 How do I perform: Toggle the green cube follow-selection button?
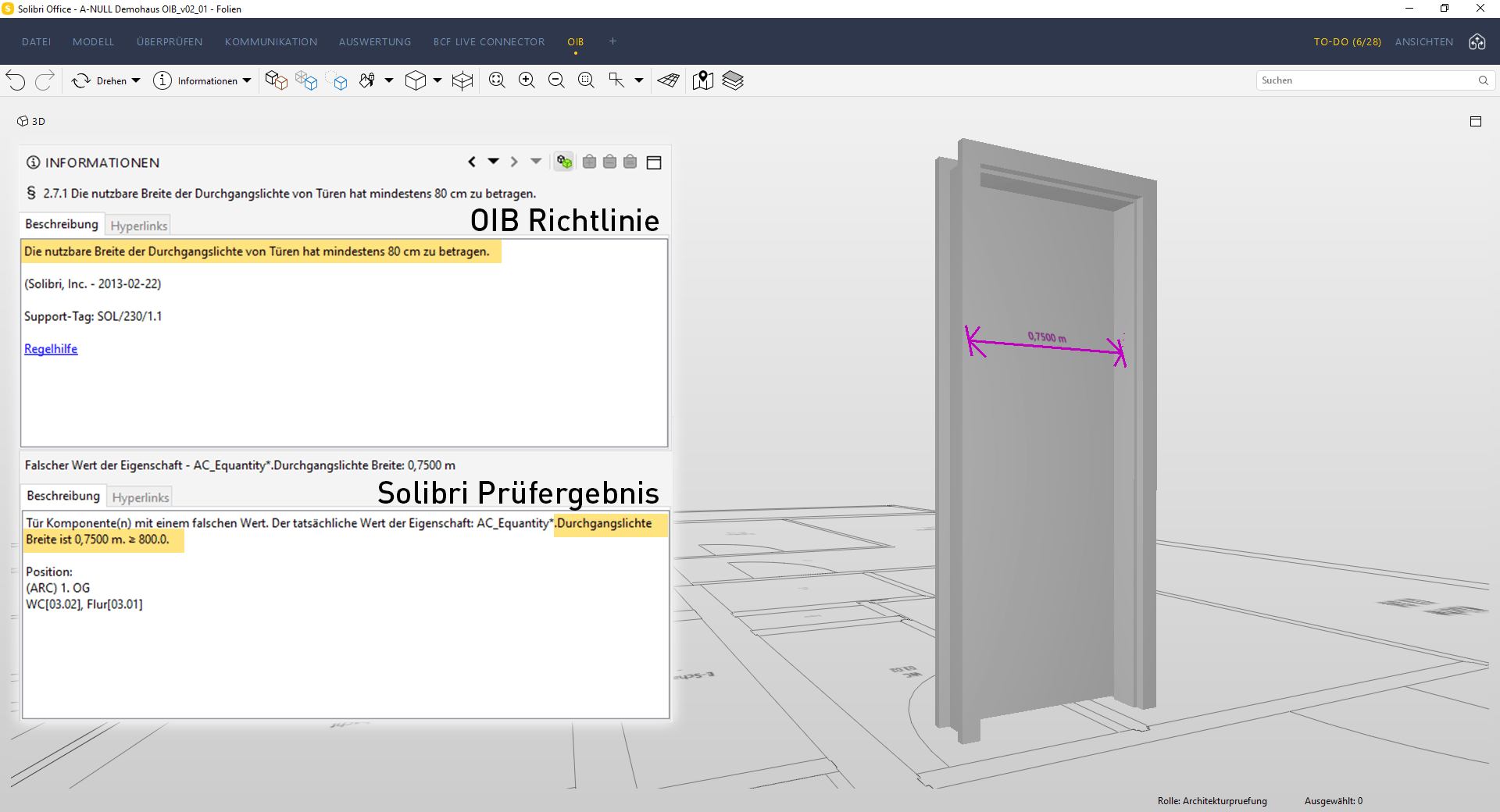(564, 162)
